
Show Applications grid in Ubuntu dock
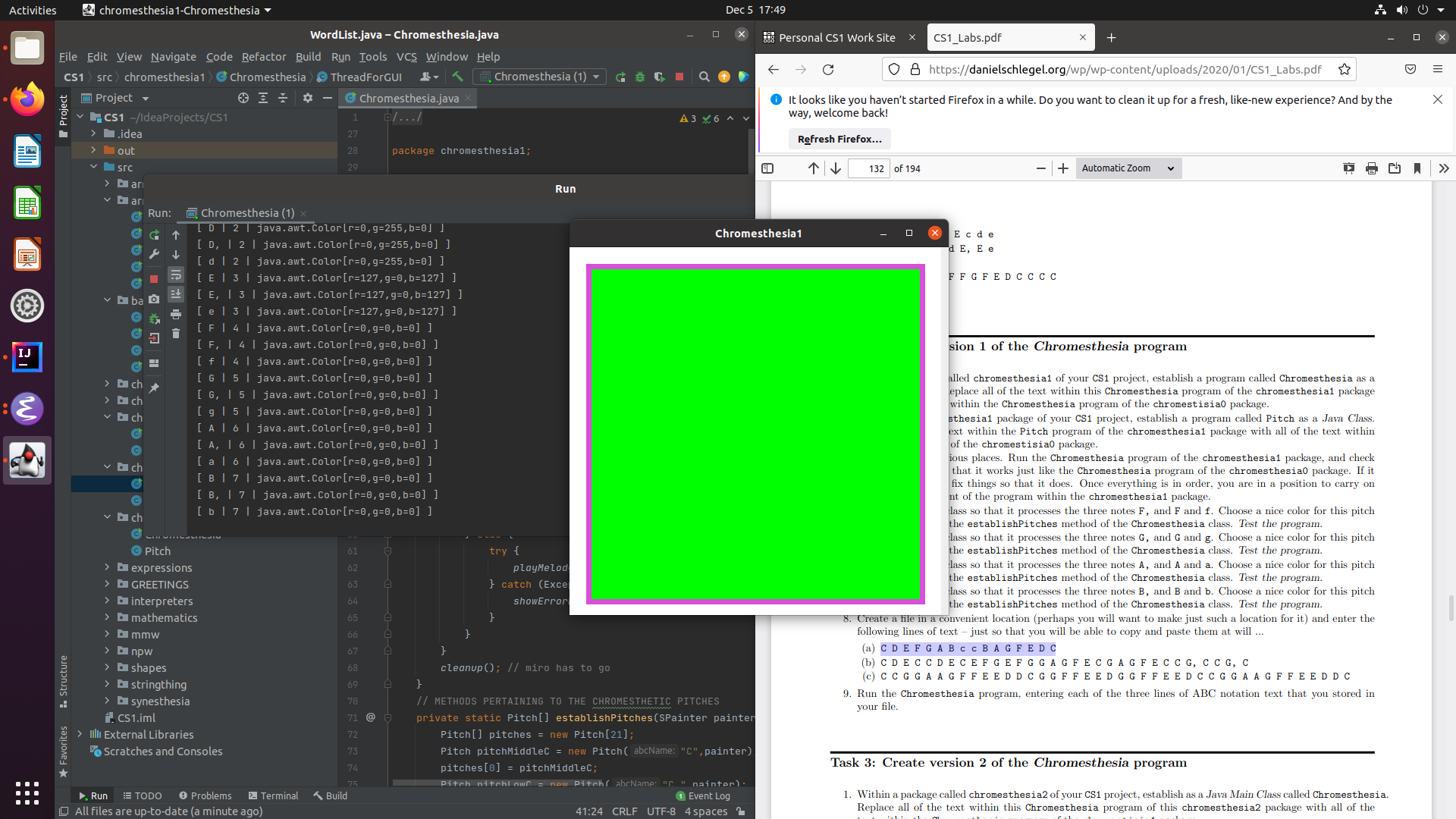(27, 792)
